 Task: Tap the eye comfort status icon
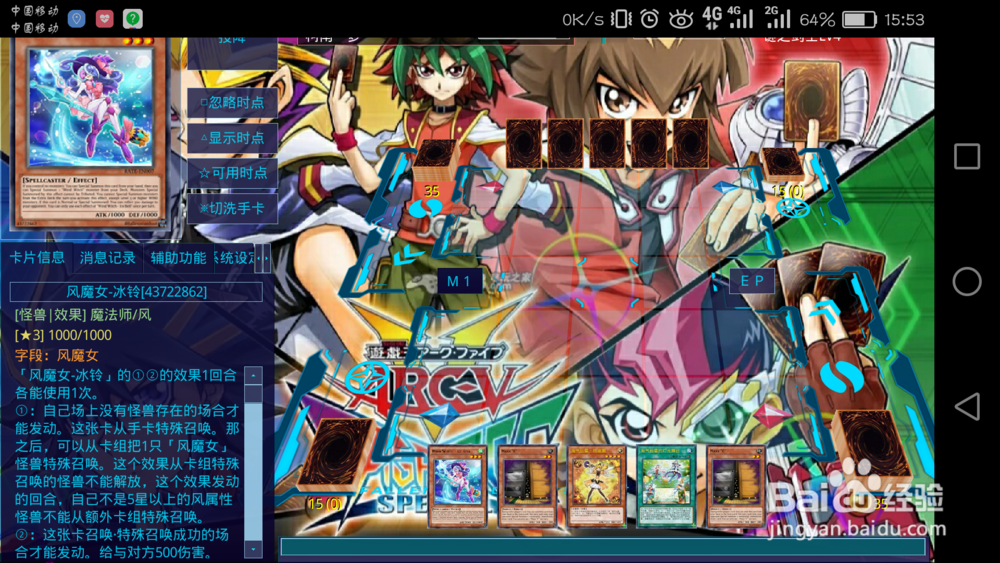click(680, 20)
